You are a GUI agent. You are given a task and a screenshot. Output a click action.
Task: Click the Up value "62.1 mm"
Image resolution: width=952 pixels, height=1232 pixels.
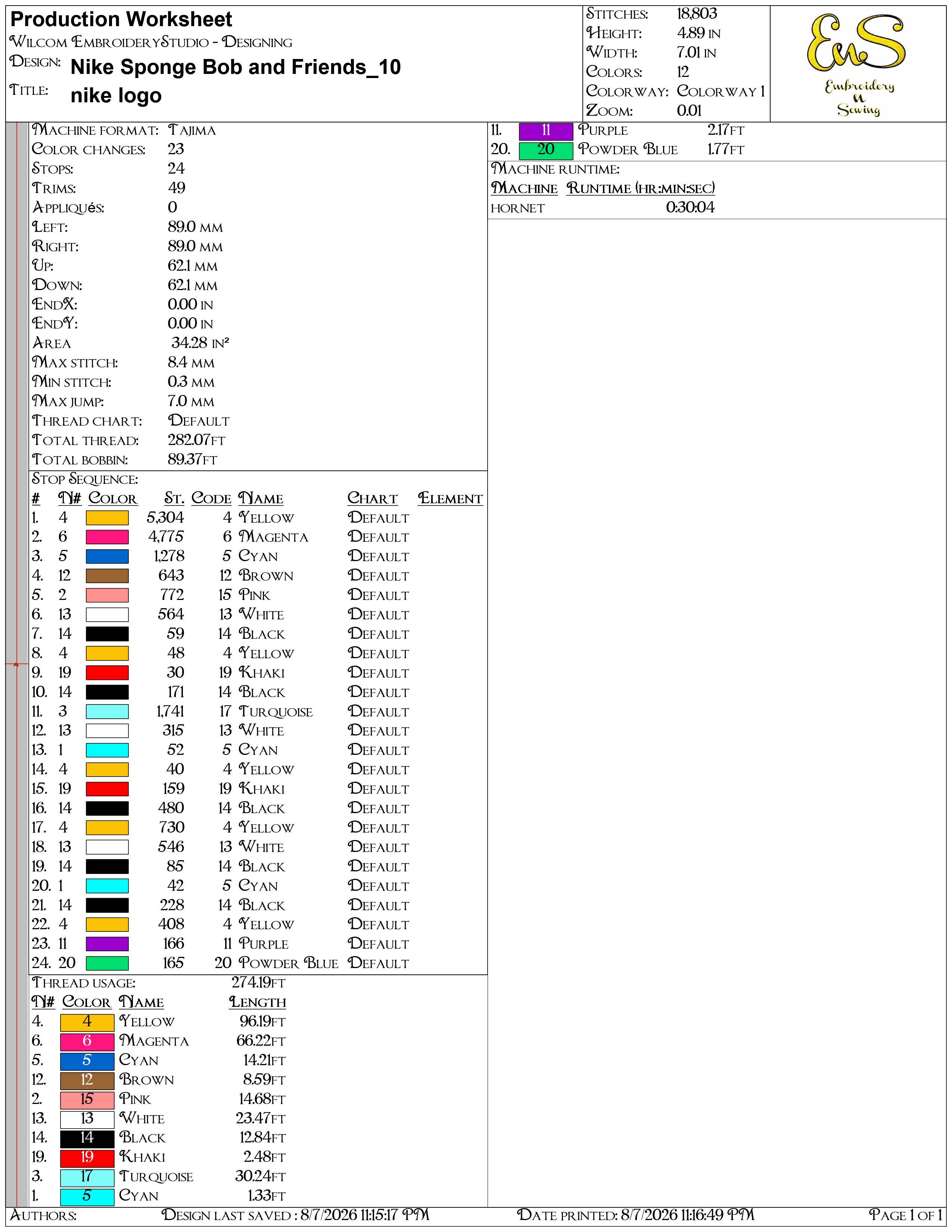click(192, 266)
